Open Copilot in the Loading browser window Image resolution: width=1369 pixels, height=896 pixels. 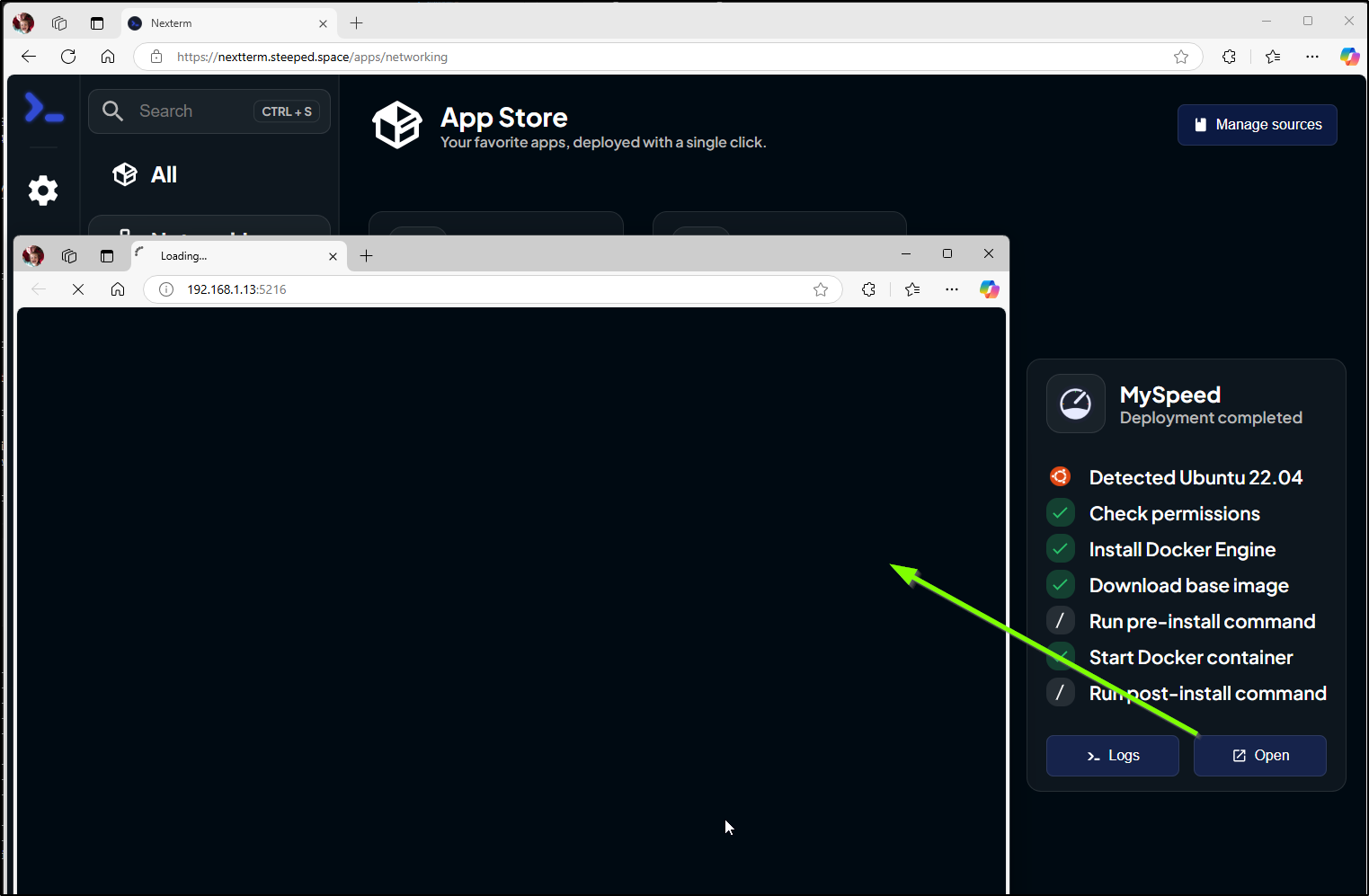point(989,289)
